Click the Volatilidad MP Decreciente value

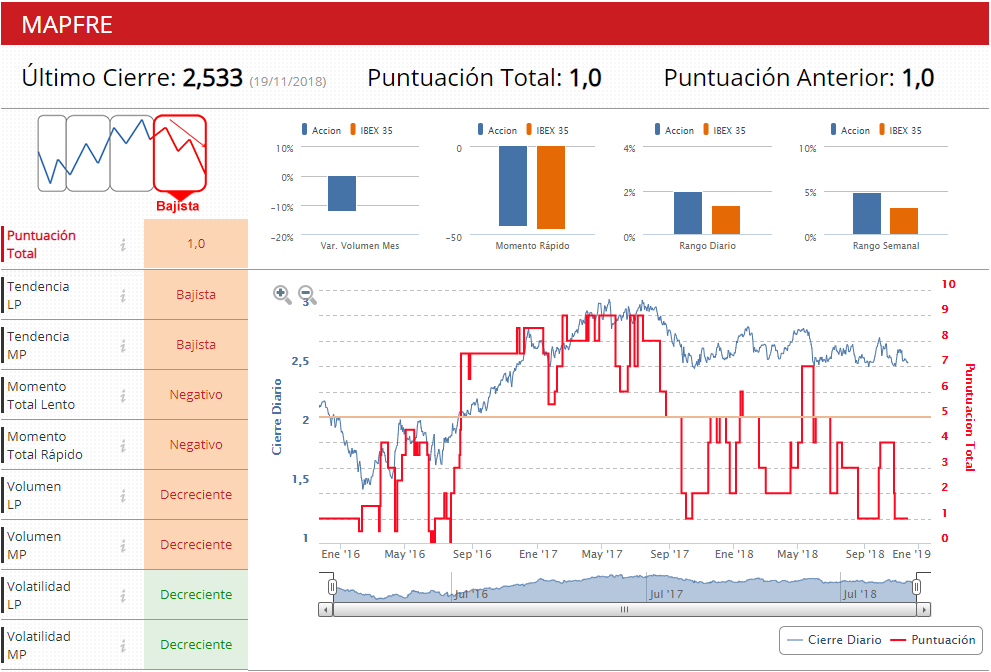tap(196, 644)
